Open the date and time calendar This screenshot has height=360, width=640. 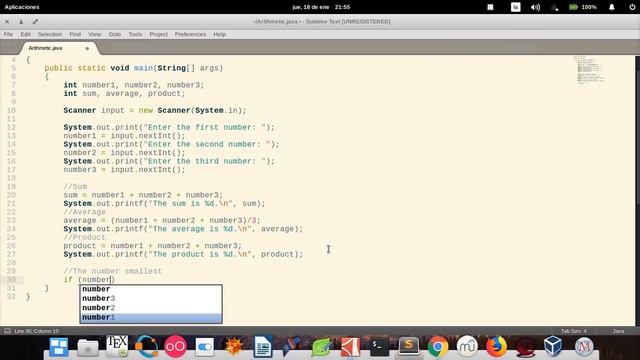pos(321,7)
